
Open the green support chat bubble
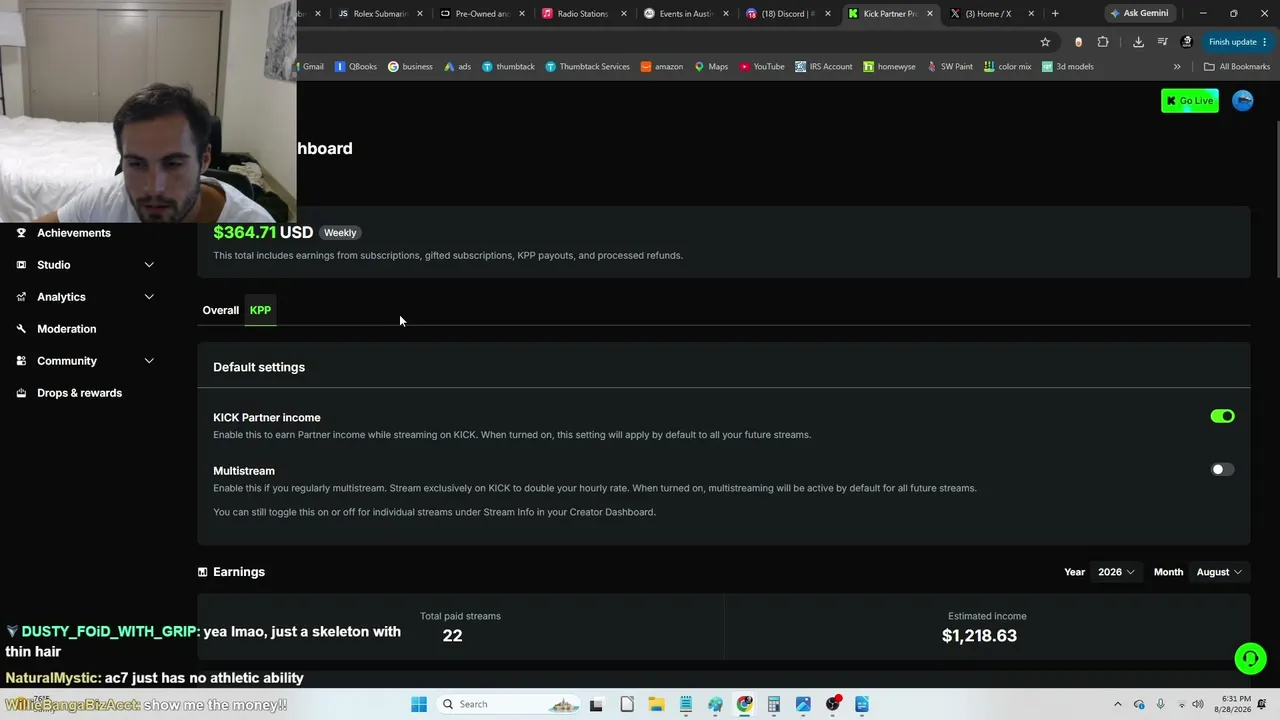tap(1250, 658)
